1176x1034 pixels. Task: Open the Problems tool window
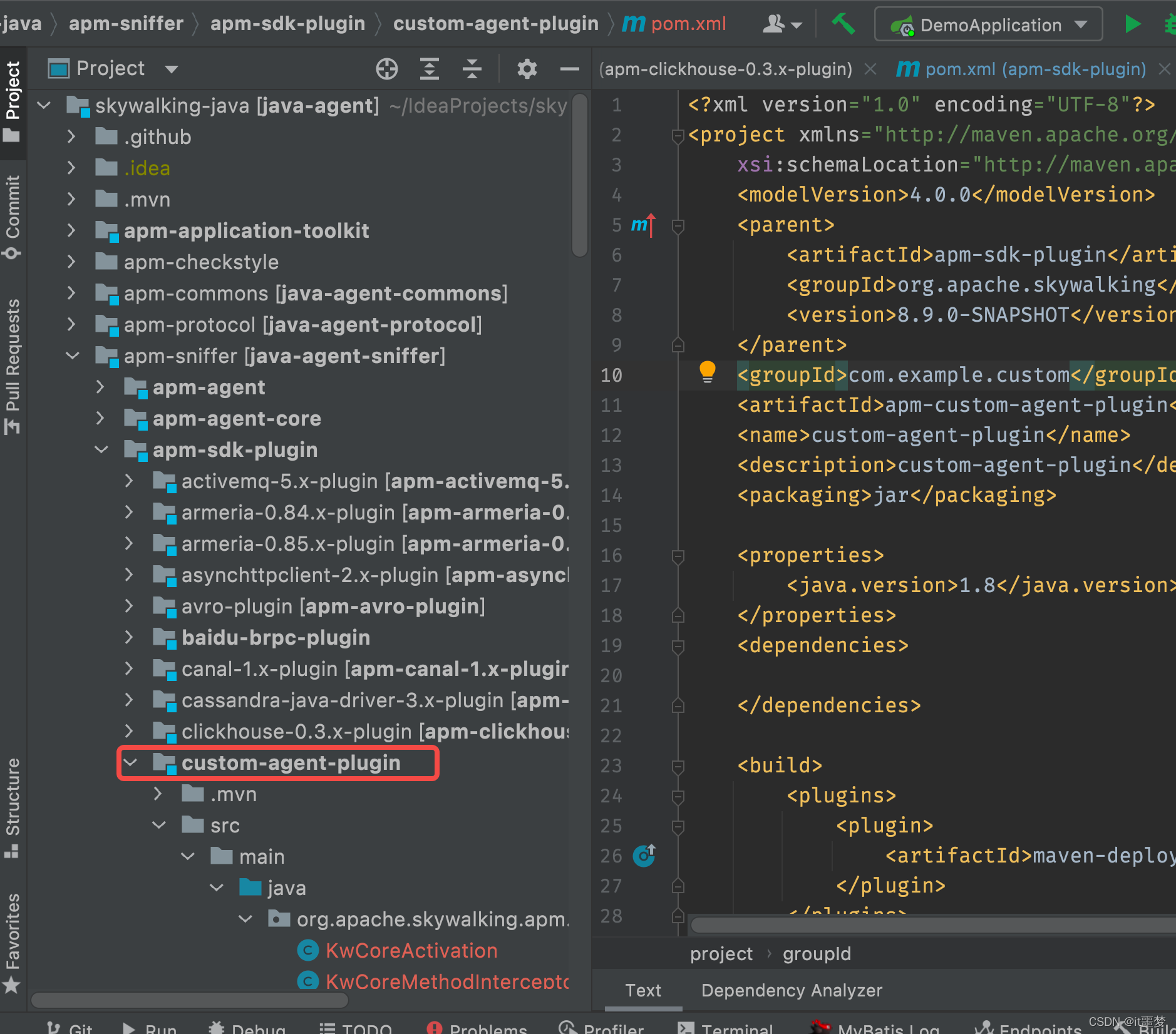click(477, 1028)
